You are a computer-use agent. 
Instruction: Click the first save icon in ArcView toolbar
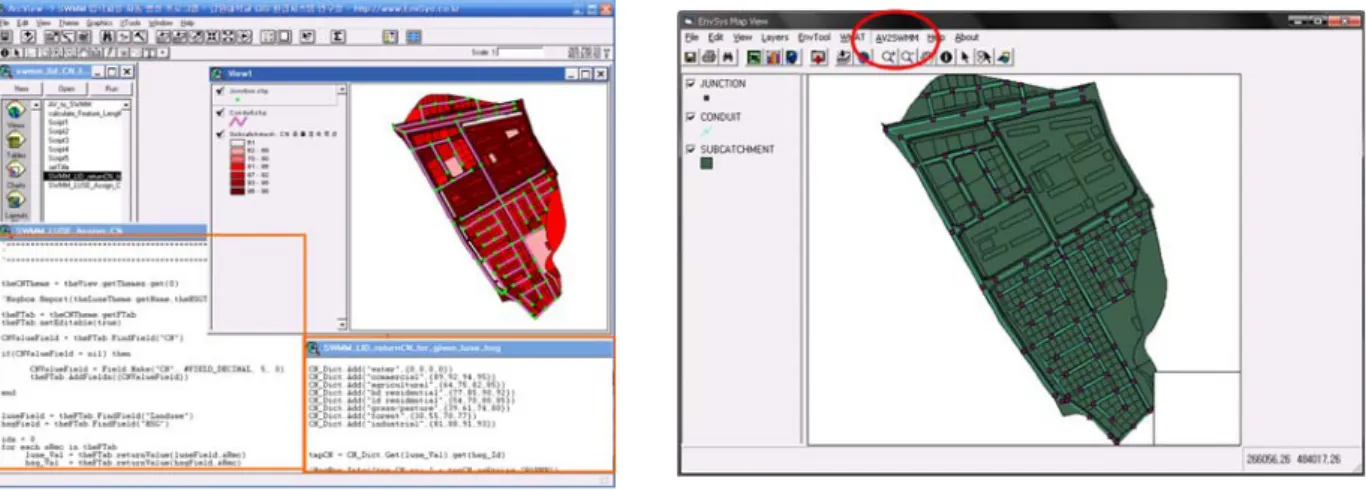click(x=6, y=36)
